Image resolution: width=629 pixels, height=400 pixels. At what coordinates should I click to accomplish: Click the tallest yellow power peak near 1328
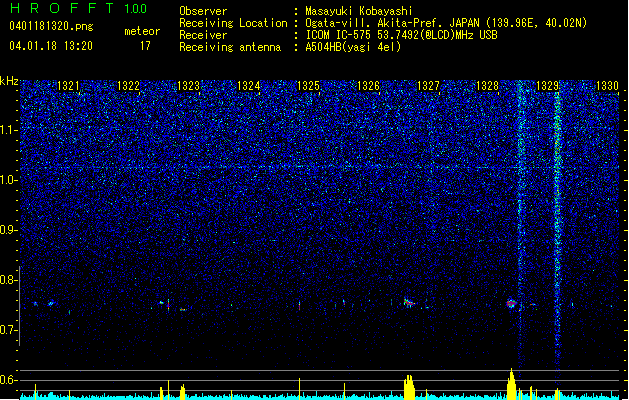[511, 384]
